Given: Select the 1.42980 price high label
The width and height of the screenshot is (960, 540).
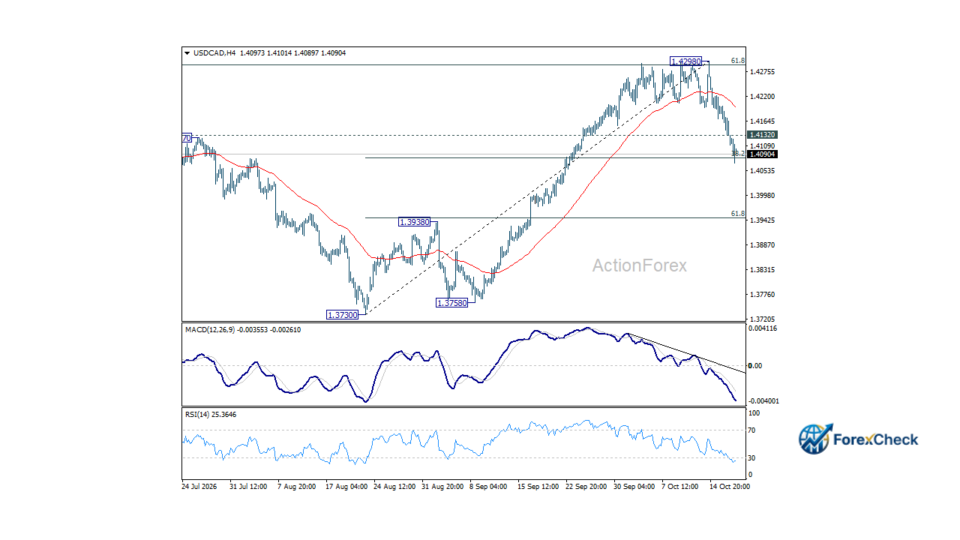Looking at the screenshot, I should [x=686, y=61].
